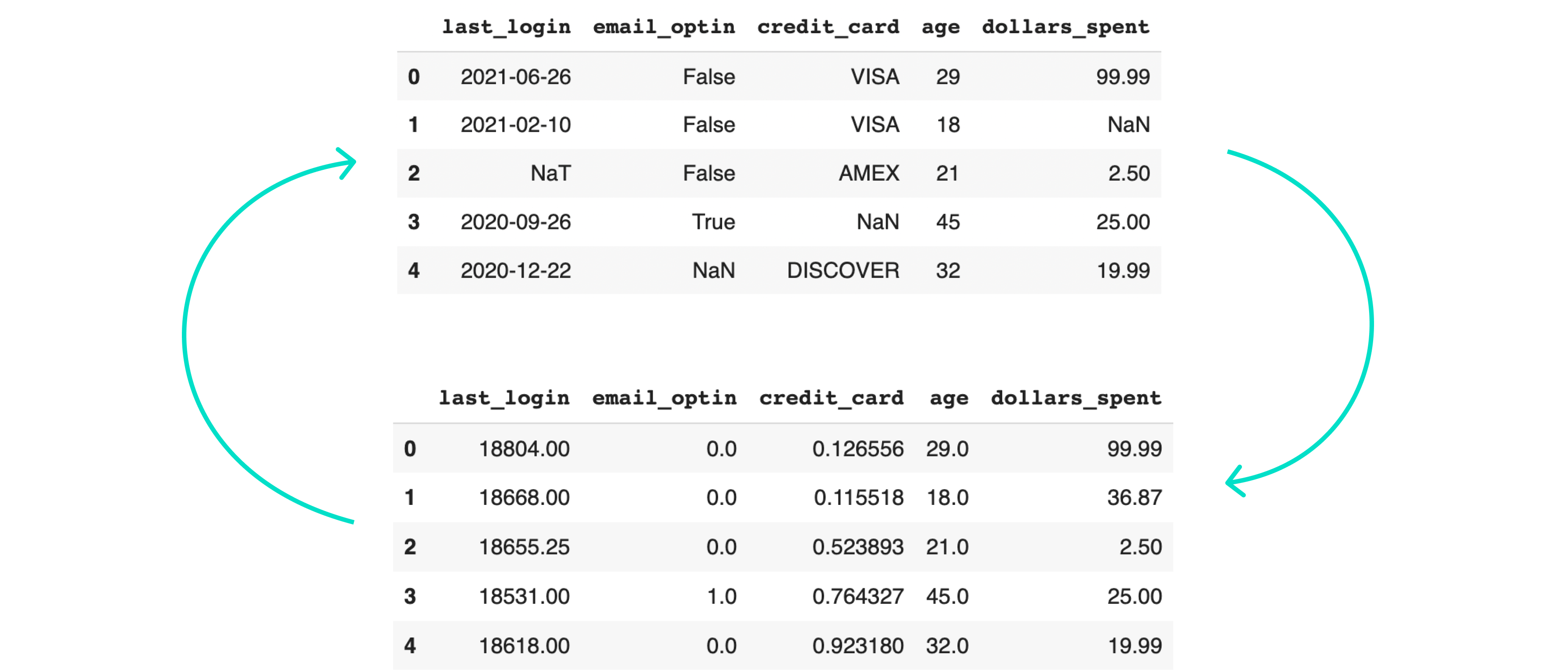This screenshot has width=1568, height=672.
Task: Select the 45.0 age value
Action: pos(947,597)
